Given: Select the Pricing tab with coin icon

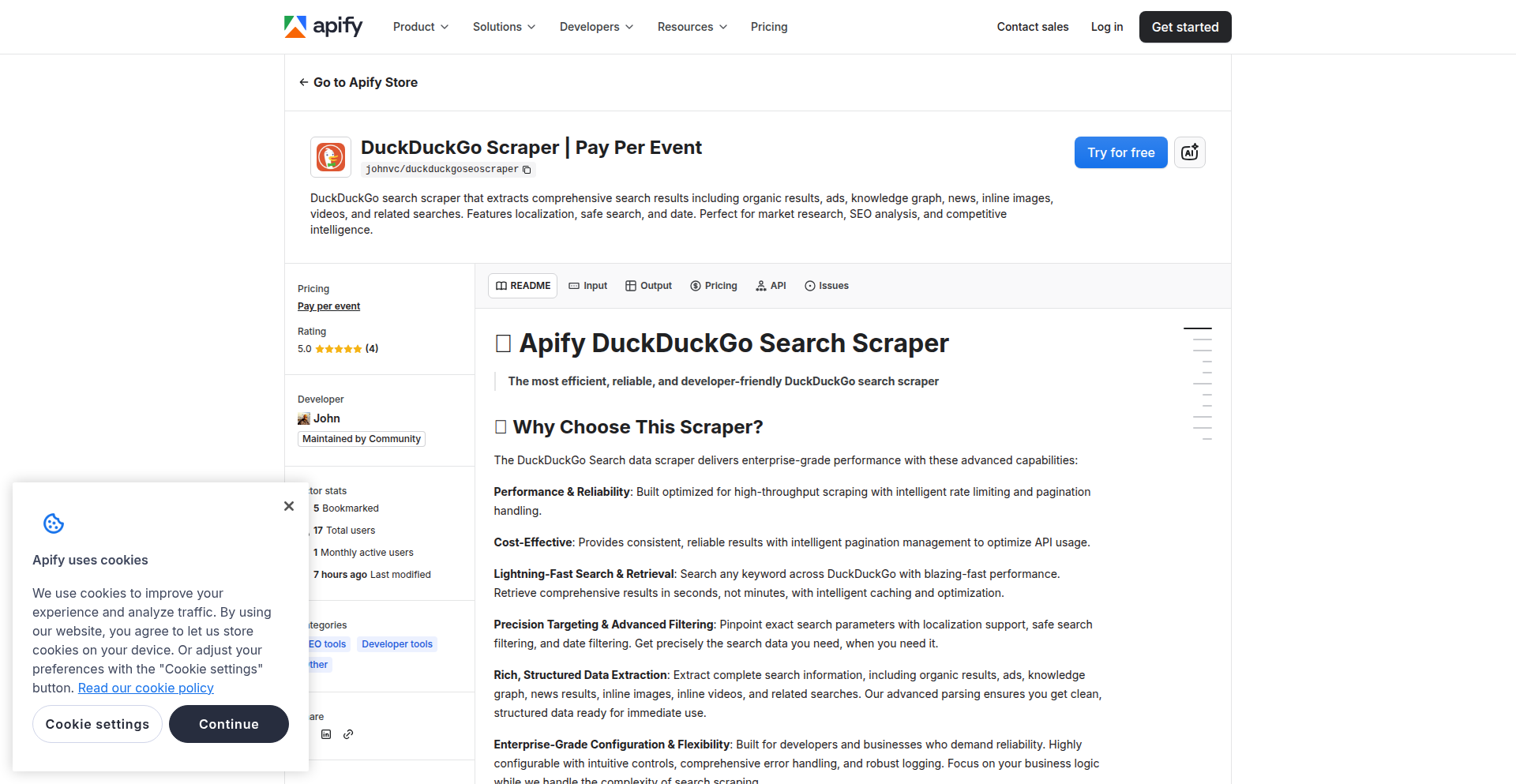Looking at the screenshot, I should [713, 285].
